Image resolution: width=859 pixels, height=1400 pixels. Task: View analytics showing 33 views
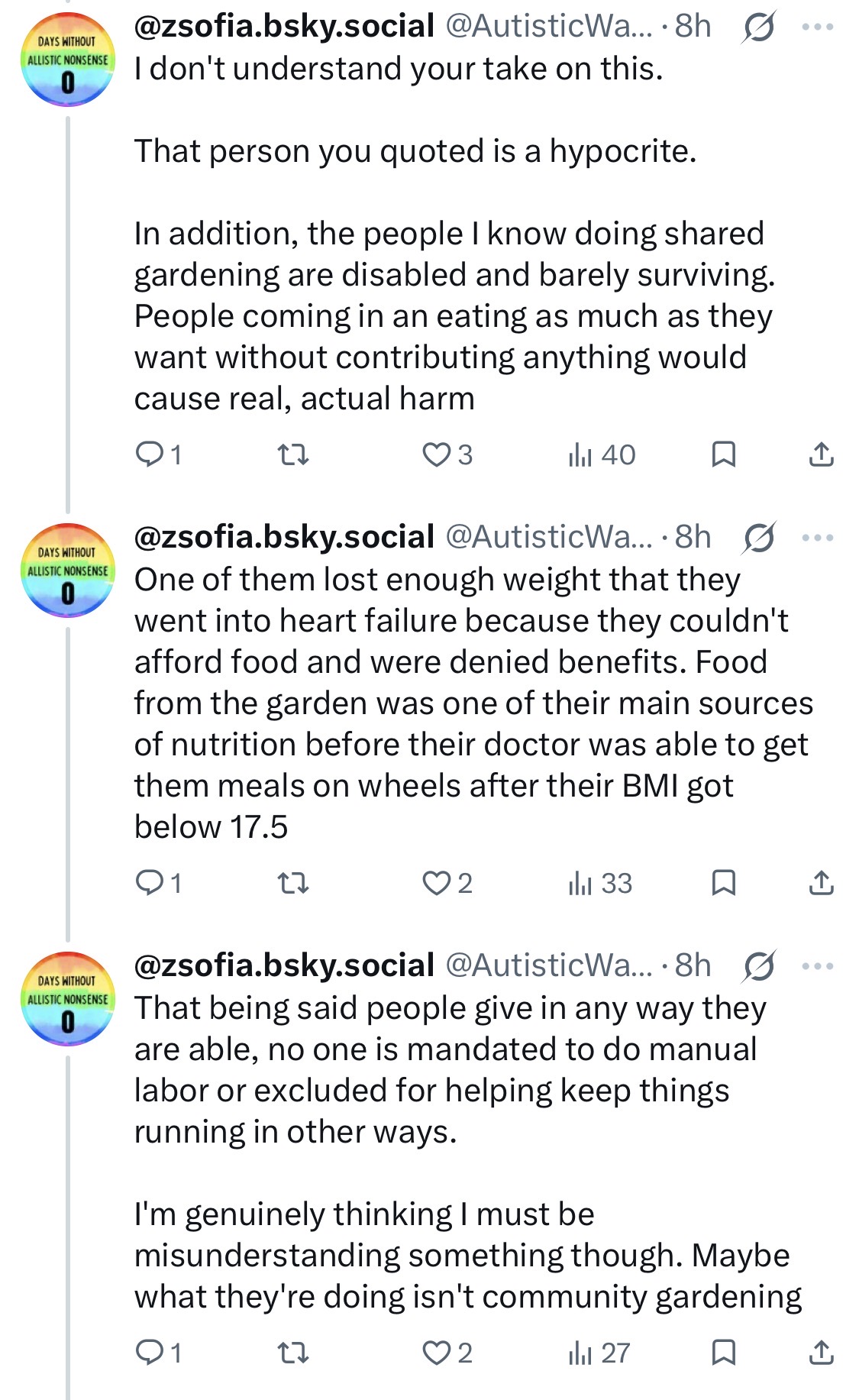point(600,883)
